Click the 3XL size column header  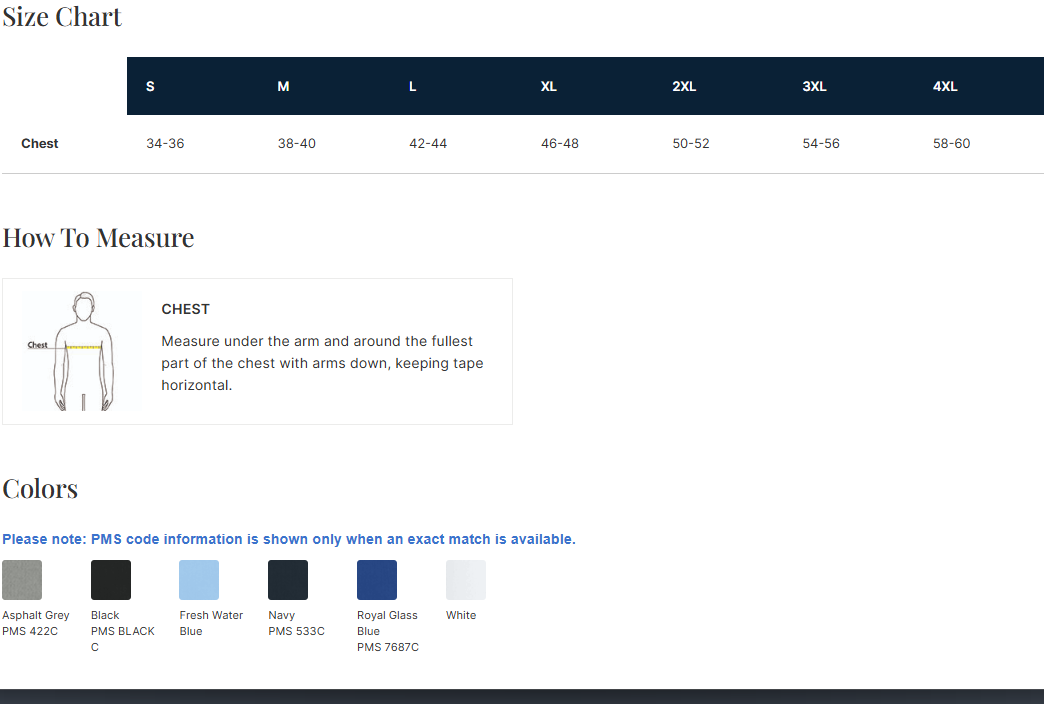coord(814,87)
